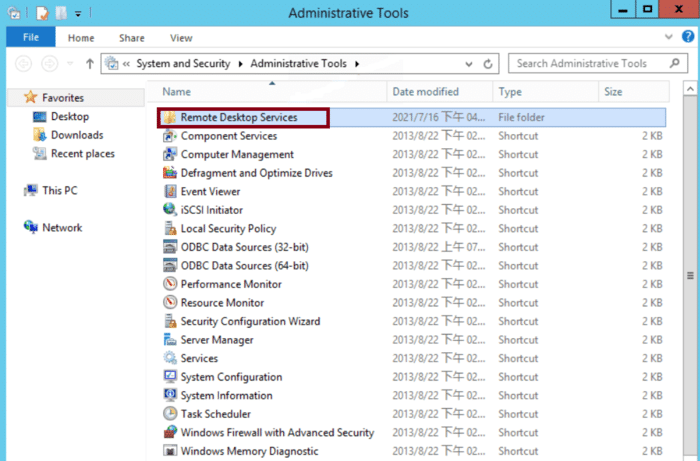The width and height of the screenshot is (700, 461).
Task: Select the Resource Monitor icon
Action: [170, 303]
